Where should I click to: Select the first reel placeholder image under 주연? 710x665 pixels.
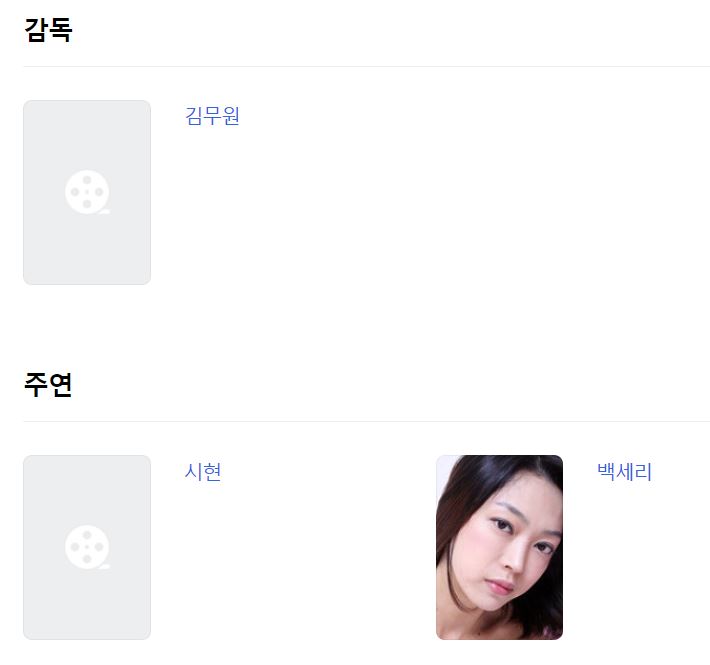(87, 547)
